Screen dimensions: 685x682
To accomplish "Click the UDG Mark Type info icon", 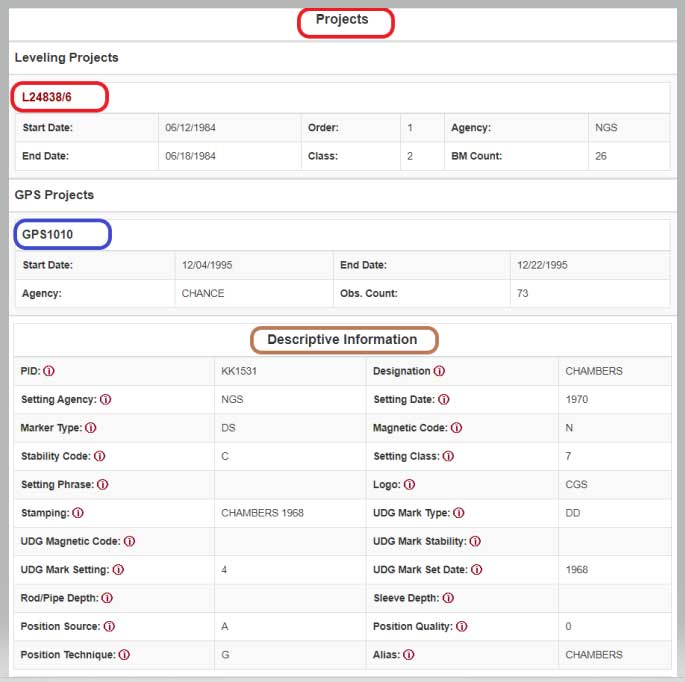I will coord(459,513).
